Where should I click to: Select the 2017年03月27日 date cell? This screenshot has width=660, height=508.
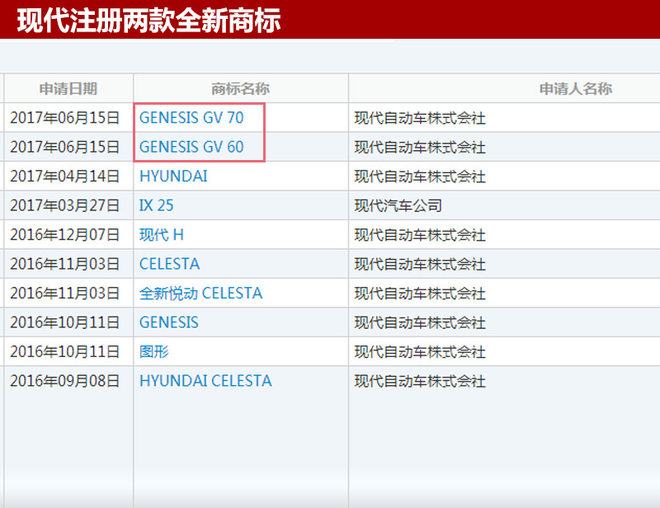click(65, 206)
